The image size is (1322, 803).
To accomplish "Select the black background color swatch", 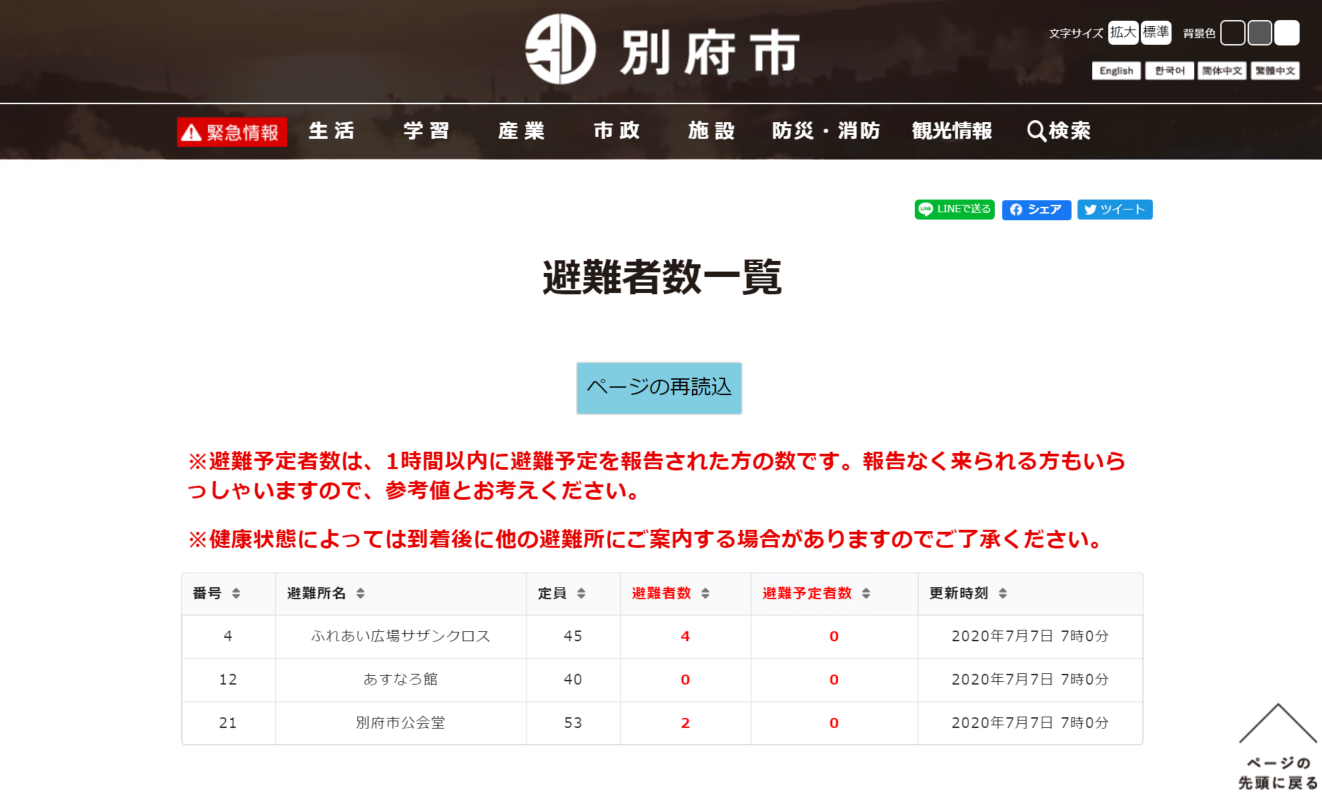I will 1233,33.
